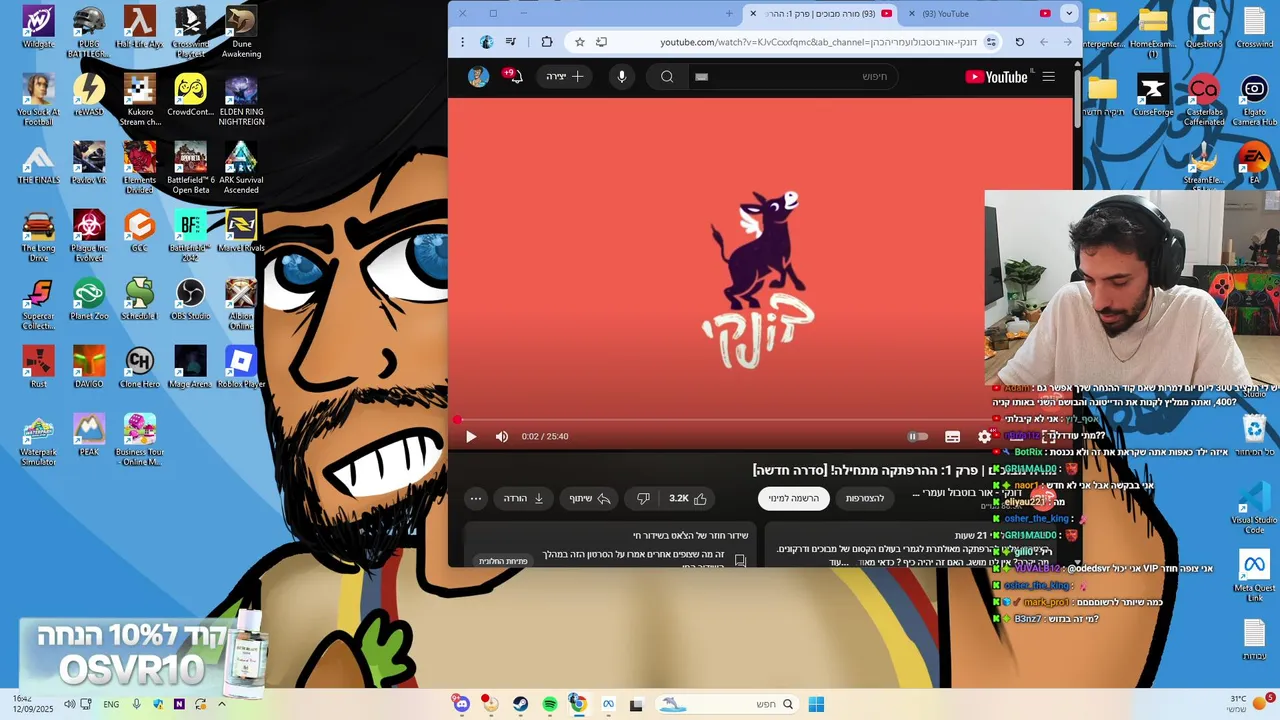Click the הרשמה למינוי subscribe button
The height and width of the screenshot is (720, 1280).
tap(794, 498)
